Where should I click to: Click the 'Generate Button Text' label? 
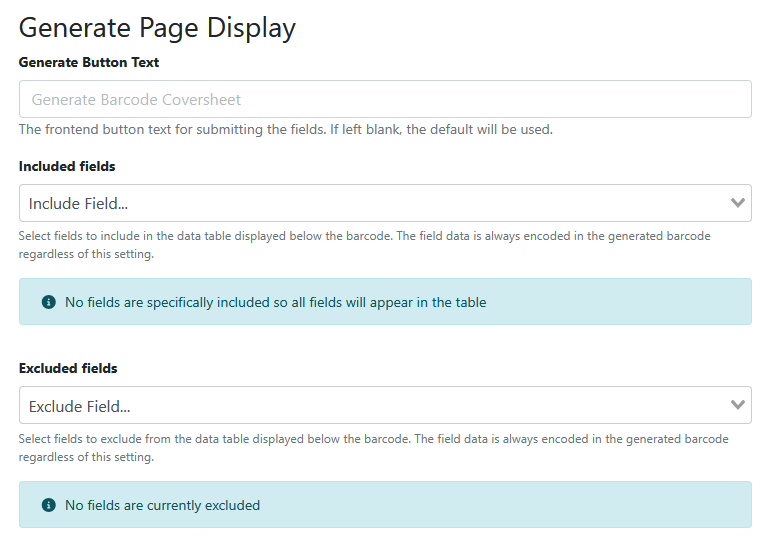[x=89, y=62]
